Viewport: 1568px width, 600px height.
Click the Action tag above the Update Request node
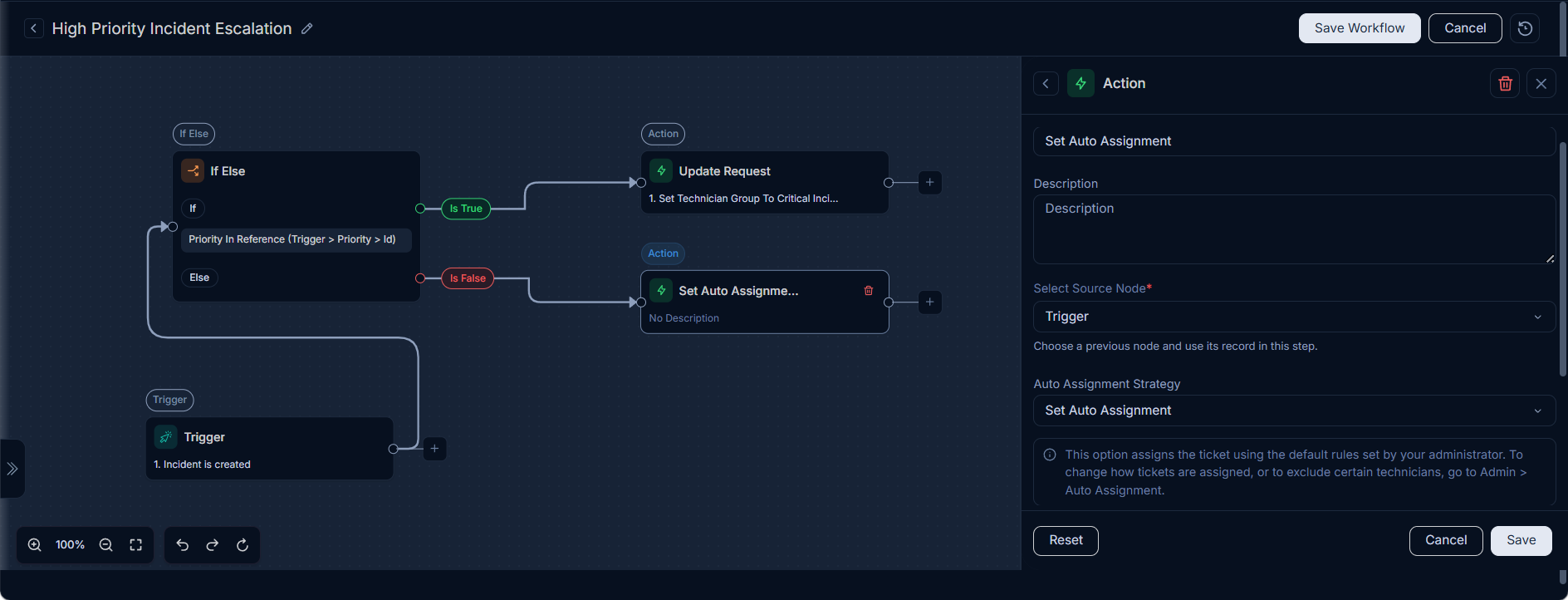pos(663,134)
